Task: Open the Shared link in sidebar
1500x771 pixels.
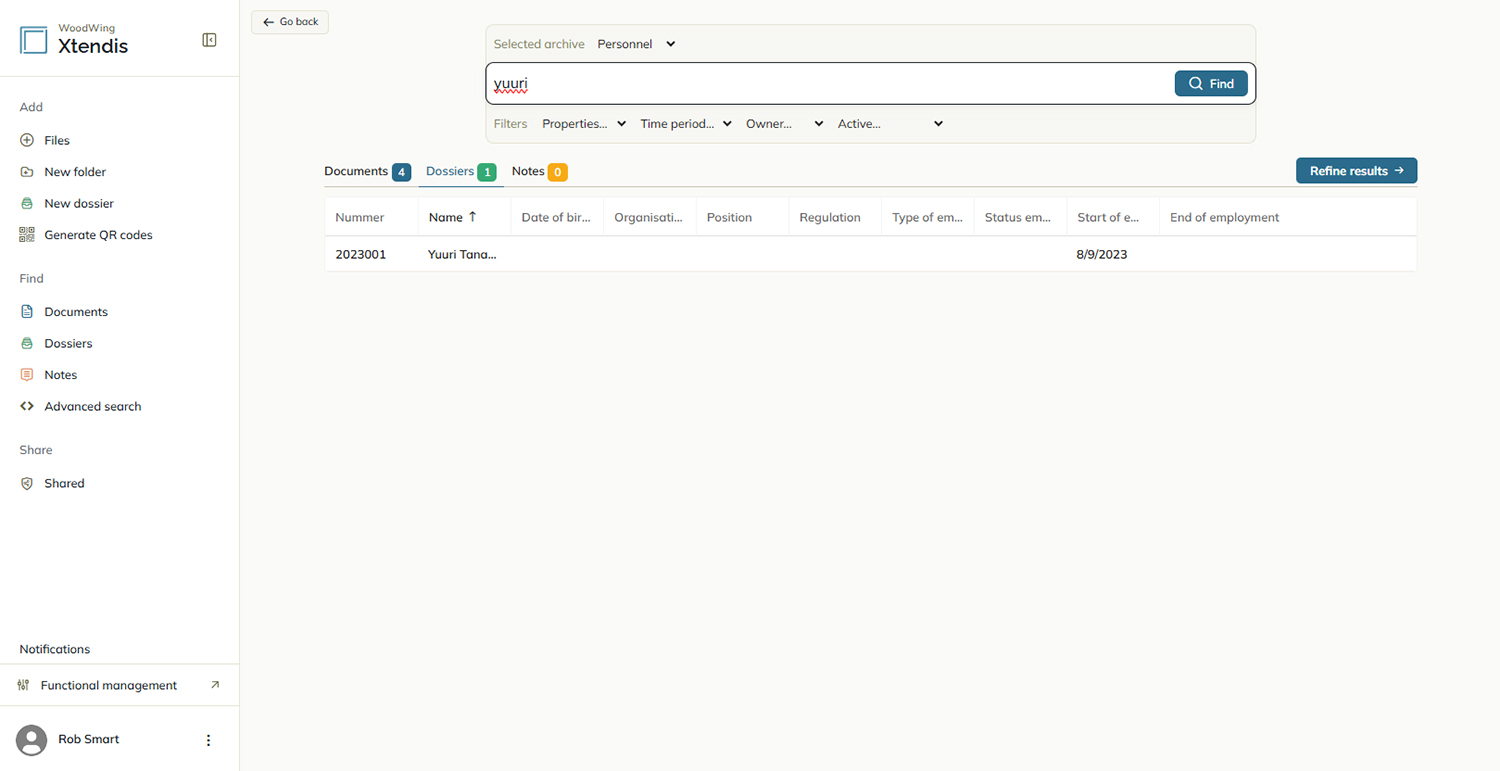Action: (x=64, y=483)
